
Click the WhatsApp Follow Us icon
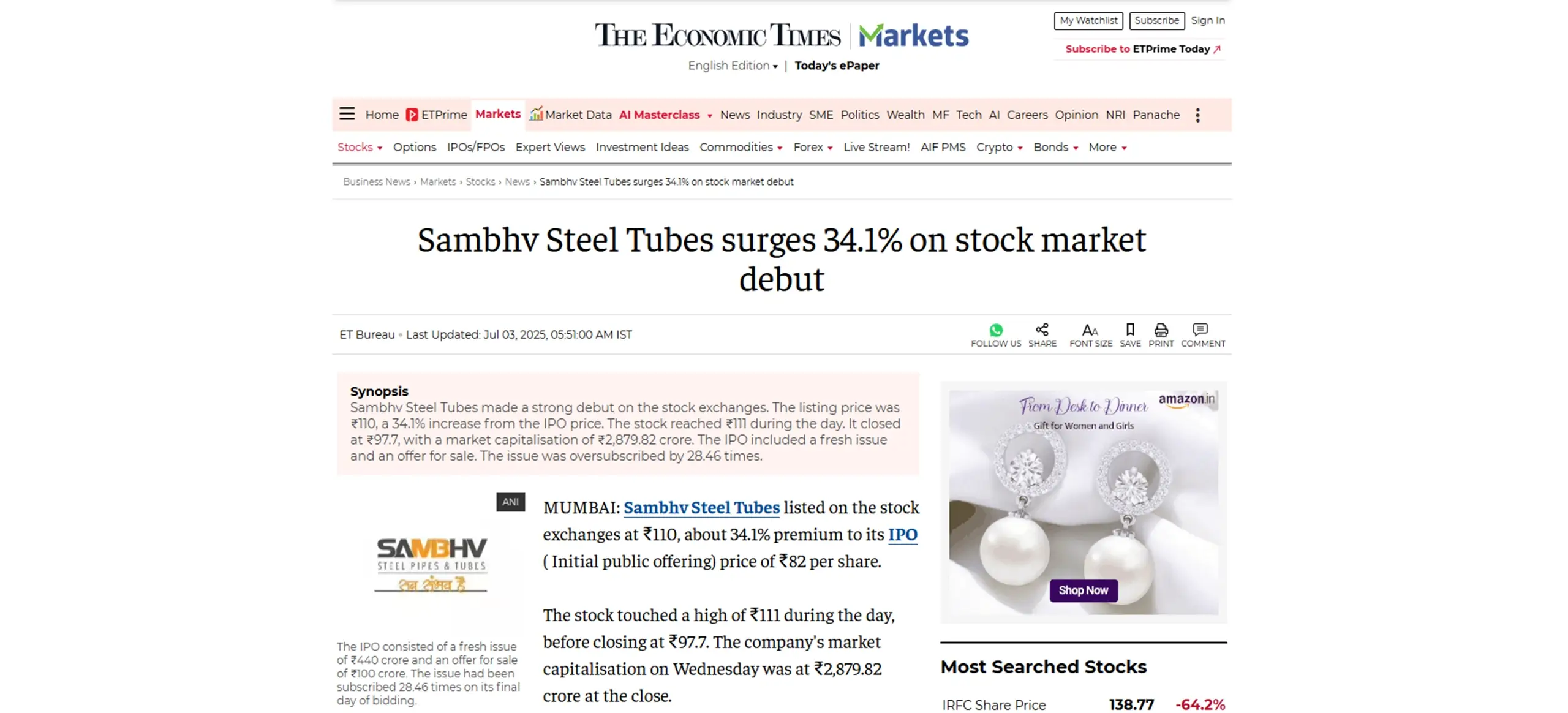995,330
